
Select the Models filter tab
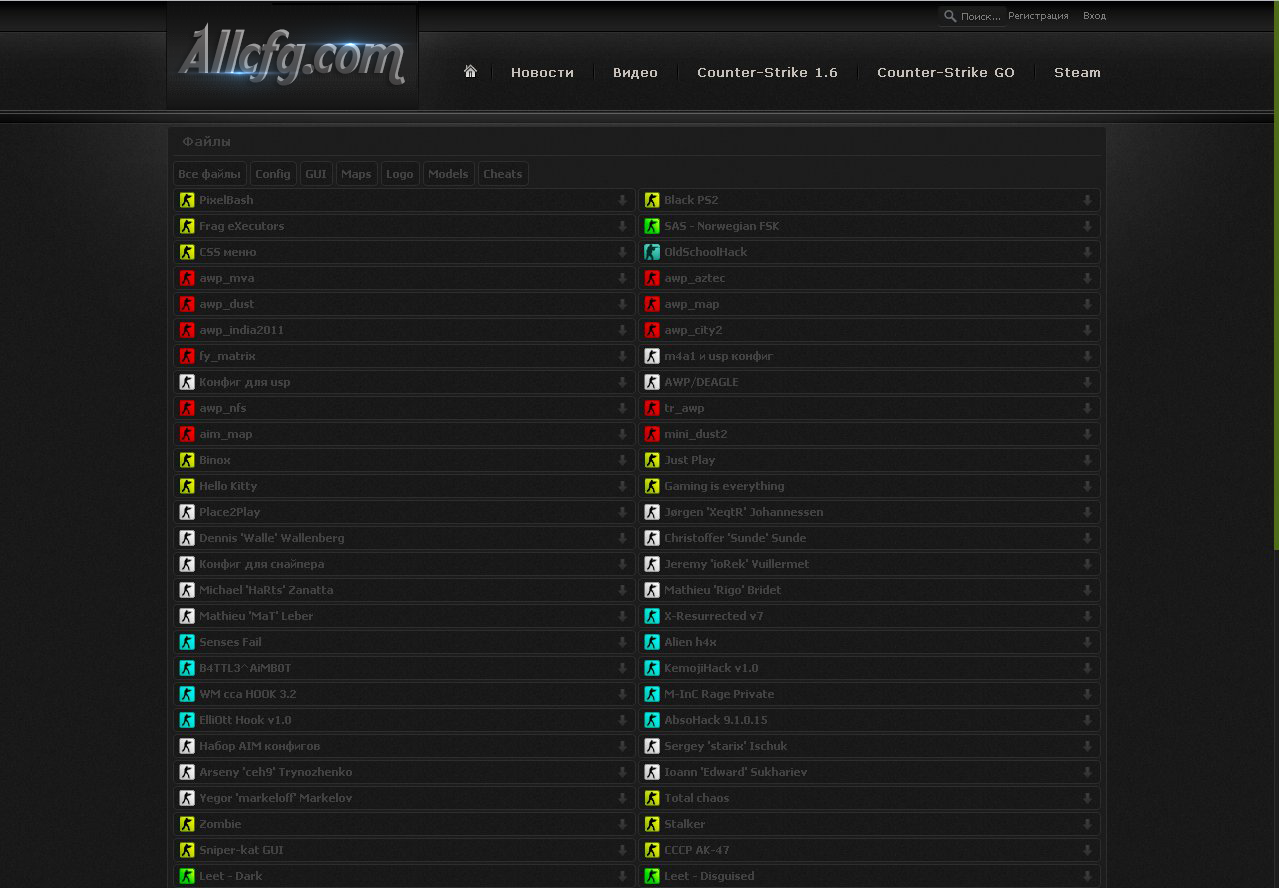pos(448,174)
